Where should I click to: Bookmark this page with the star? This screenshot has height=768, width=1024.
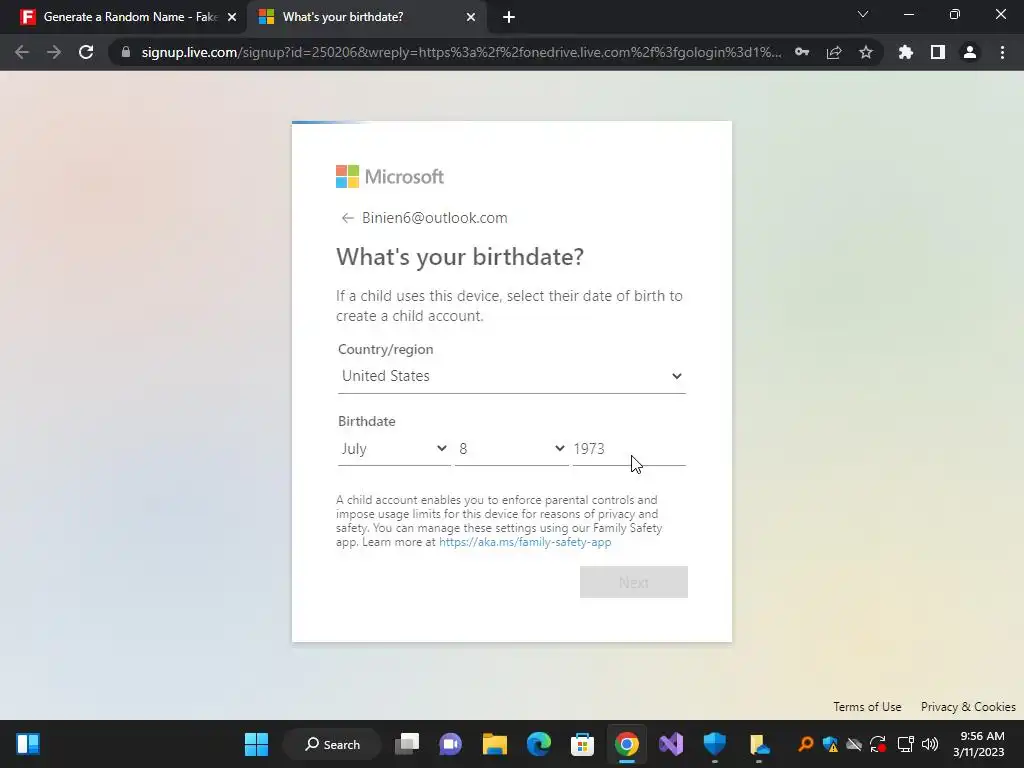[866, 52]
